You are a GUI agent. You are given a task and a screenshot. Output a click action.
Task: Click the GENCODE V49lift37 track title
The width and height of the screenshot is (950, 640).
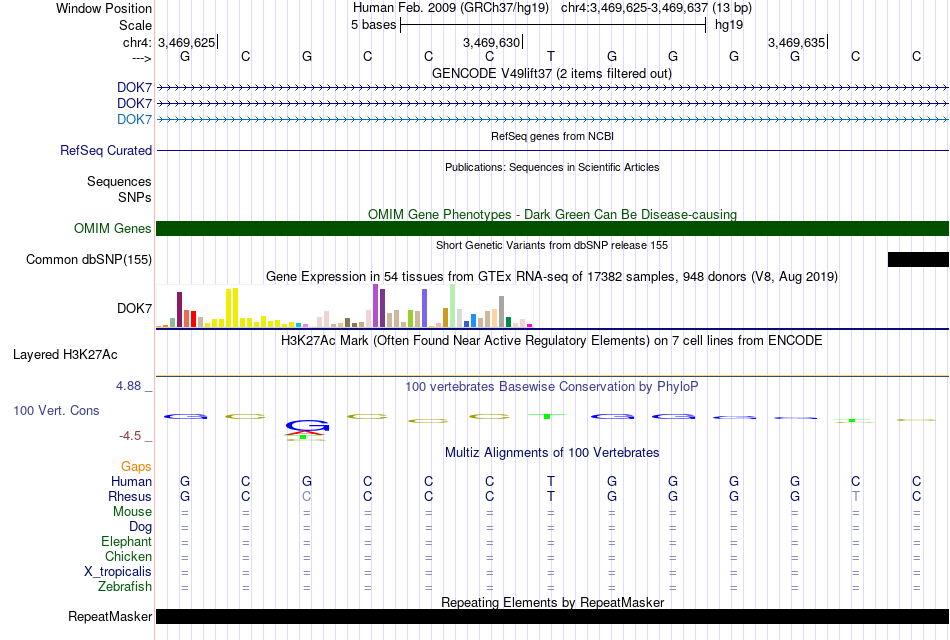[552, 73]
